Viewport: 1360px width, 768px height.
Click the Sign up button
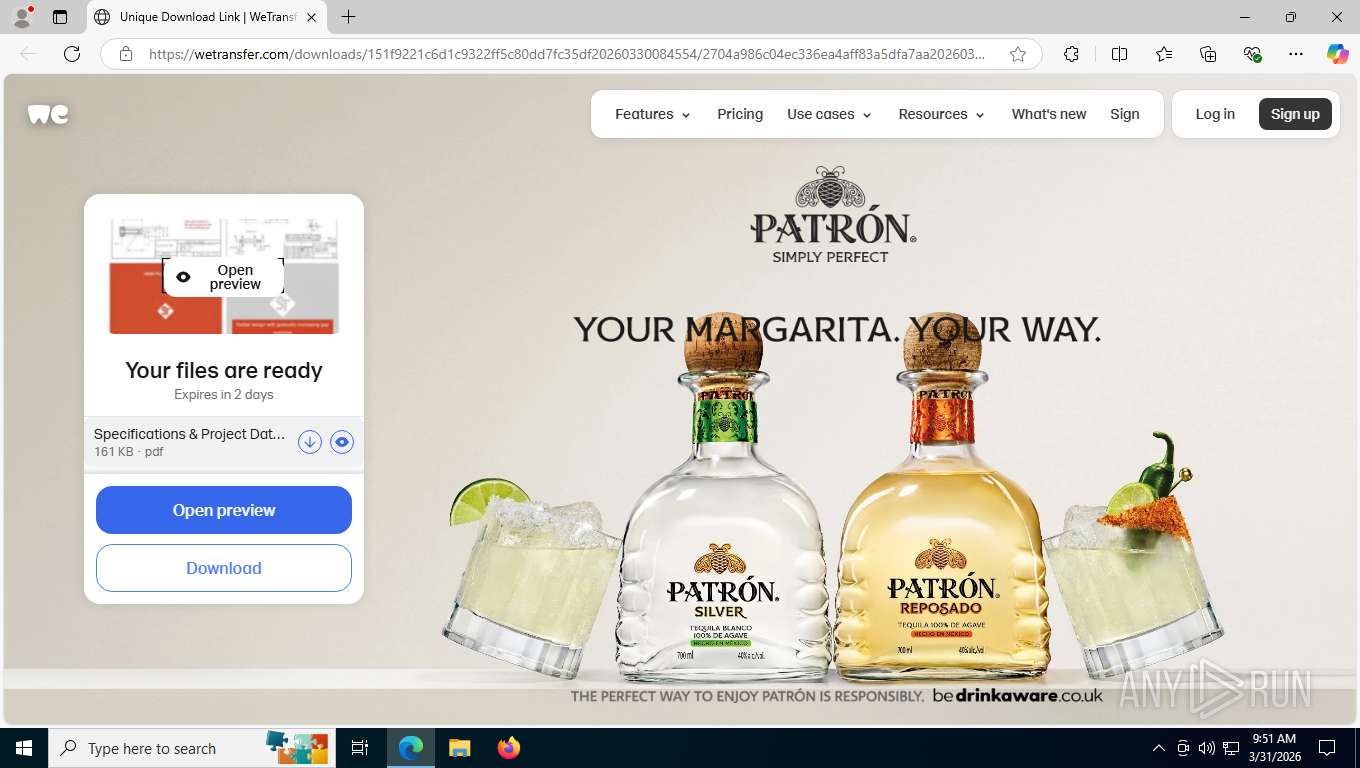coord(1295,114)
